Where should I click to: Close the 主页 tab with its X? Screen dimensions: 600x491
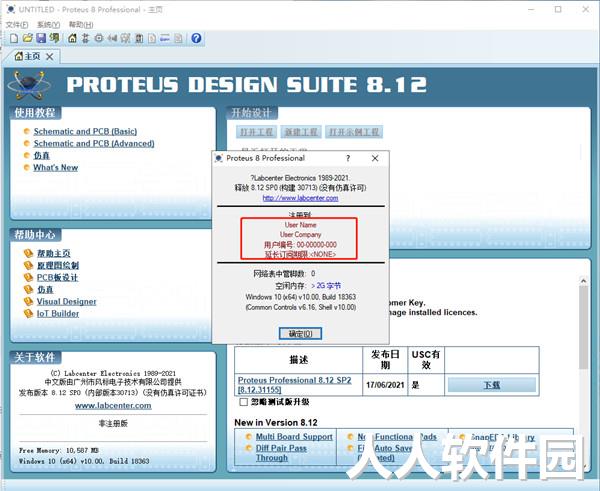[49, 57]
